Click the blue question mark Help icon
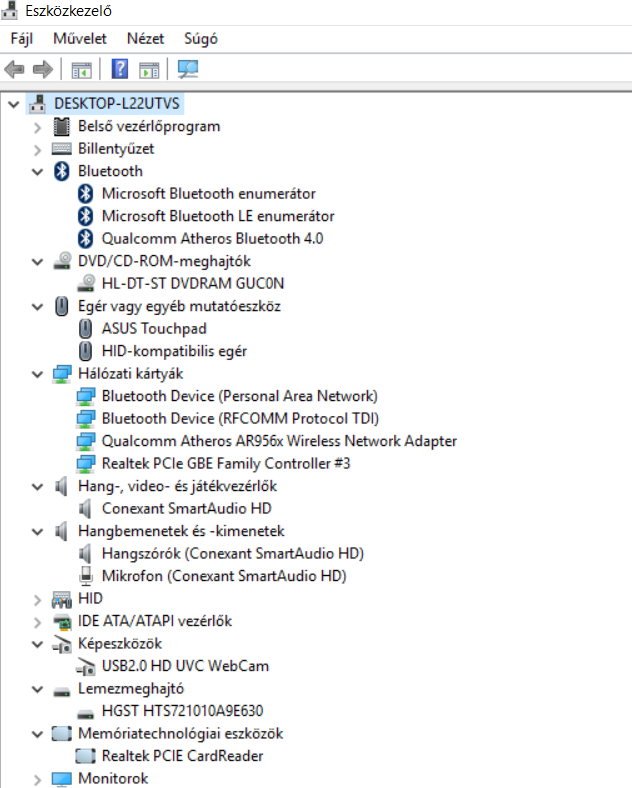 (120, 69)
